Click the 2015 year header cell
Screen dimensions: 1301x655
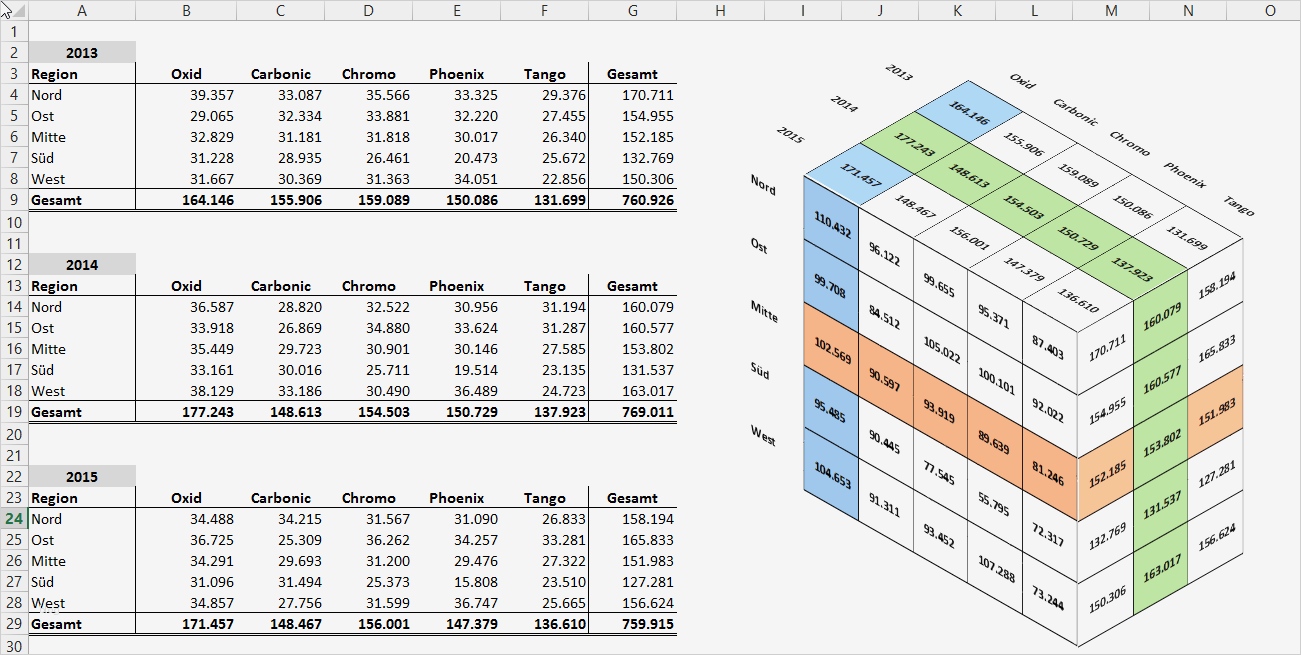coord(82,477)
